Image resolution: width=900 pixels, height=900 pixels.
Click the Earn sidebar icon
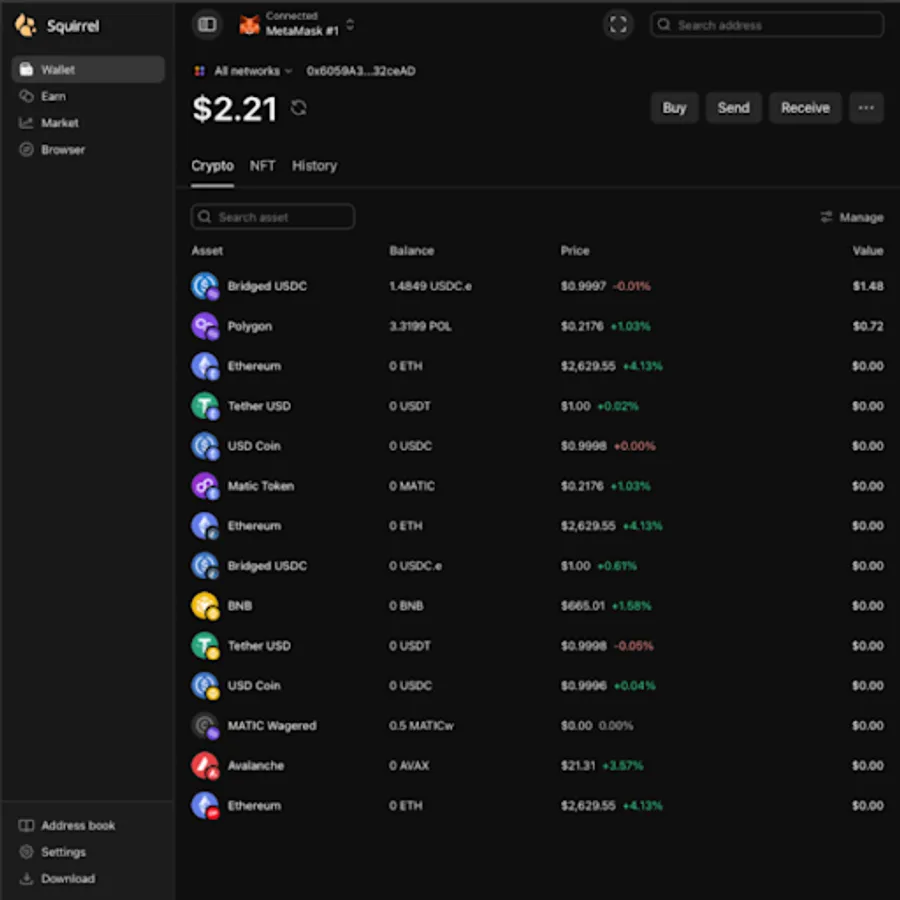click(26, 96)
